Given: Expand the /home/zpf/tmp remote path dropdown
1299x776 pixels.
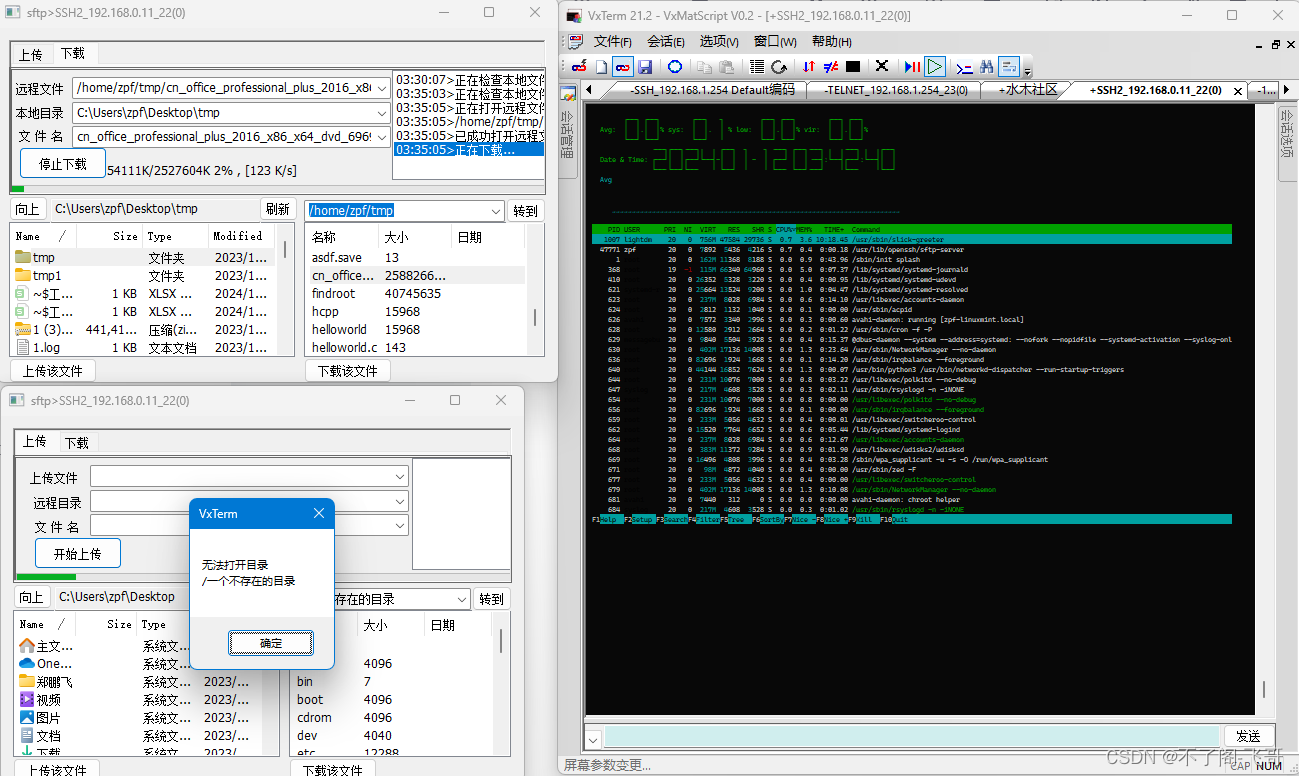Looking at the screenshot, I should click(x=496, y=211).
